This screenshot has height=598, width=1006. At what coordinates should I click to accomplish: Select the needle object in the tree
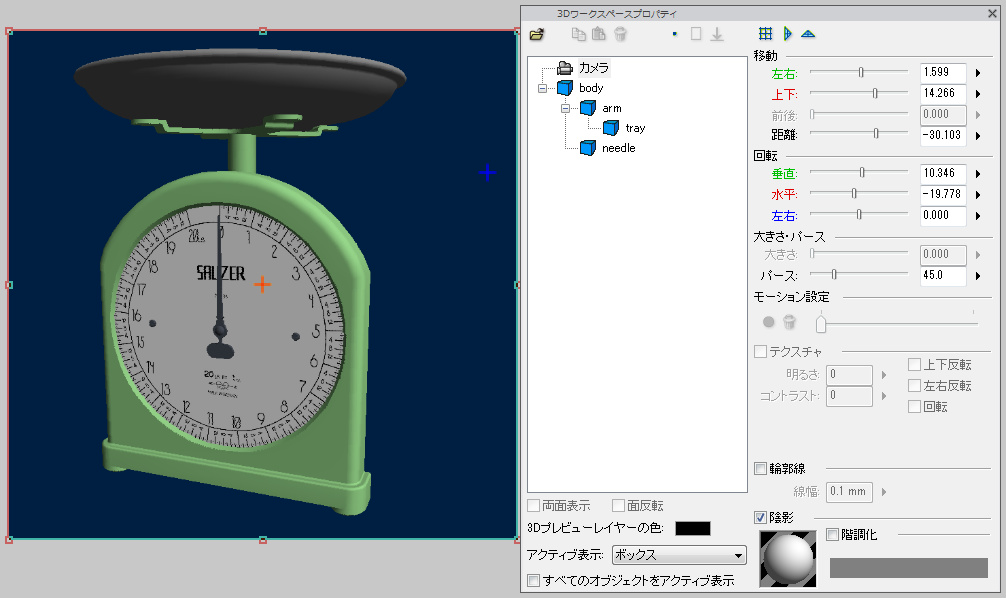[618, 148]
